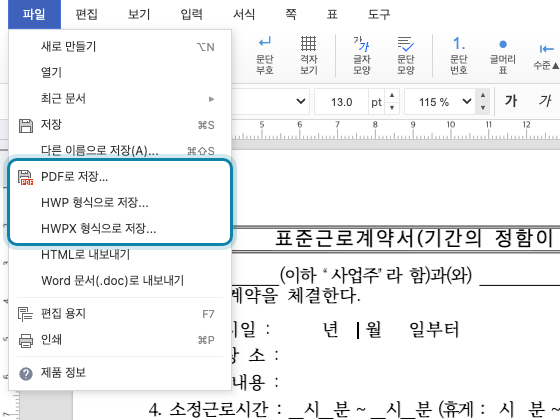Screen dimensions: 560x420
Task: Open the font name dropdown
Action: pyautogui.click(x=301, y=102)
